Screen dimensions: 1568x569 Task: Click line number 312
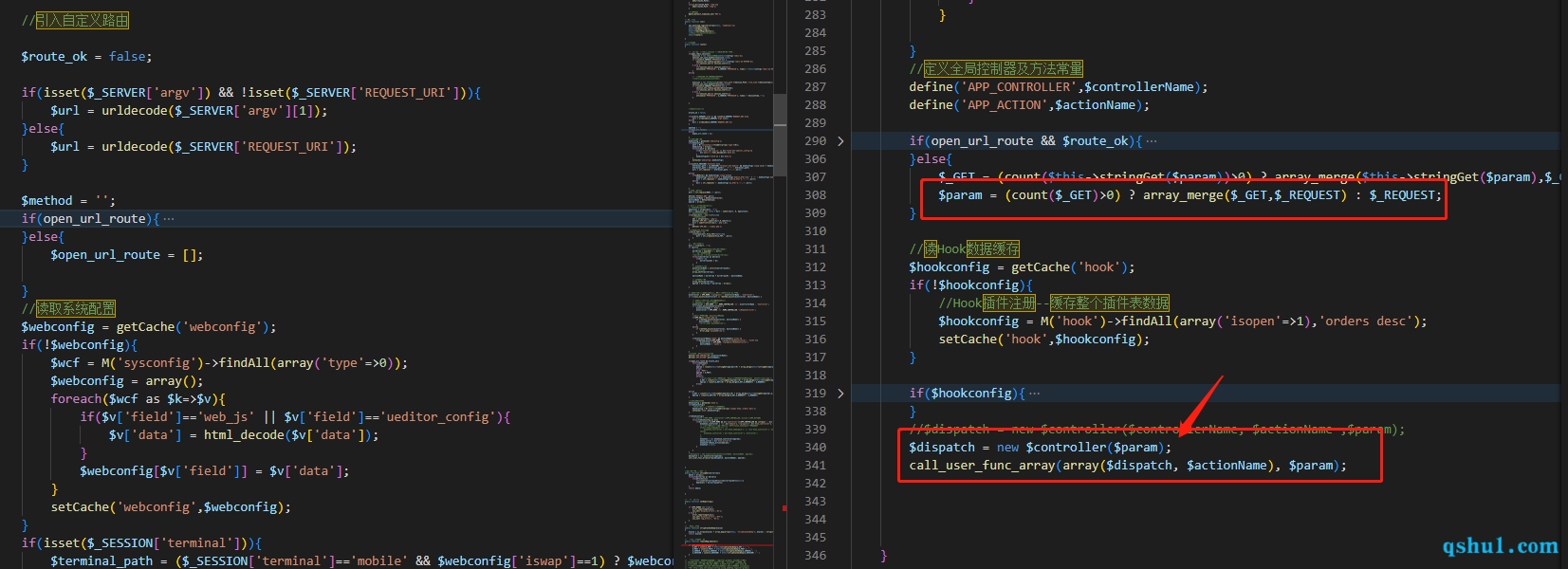coord(815,267)
